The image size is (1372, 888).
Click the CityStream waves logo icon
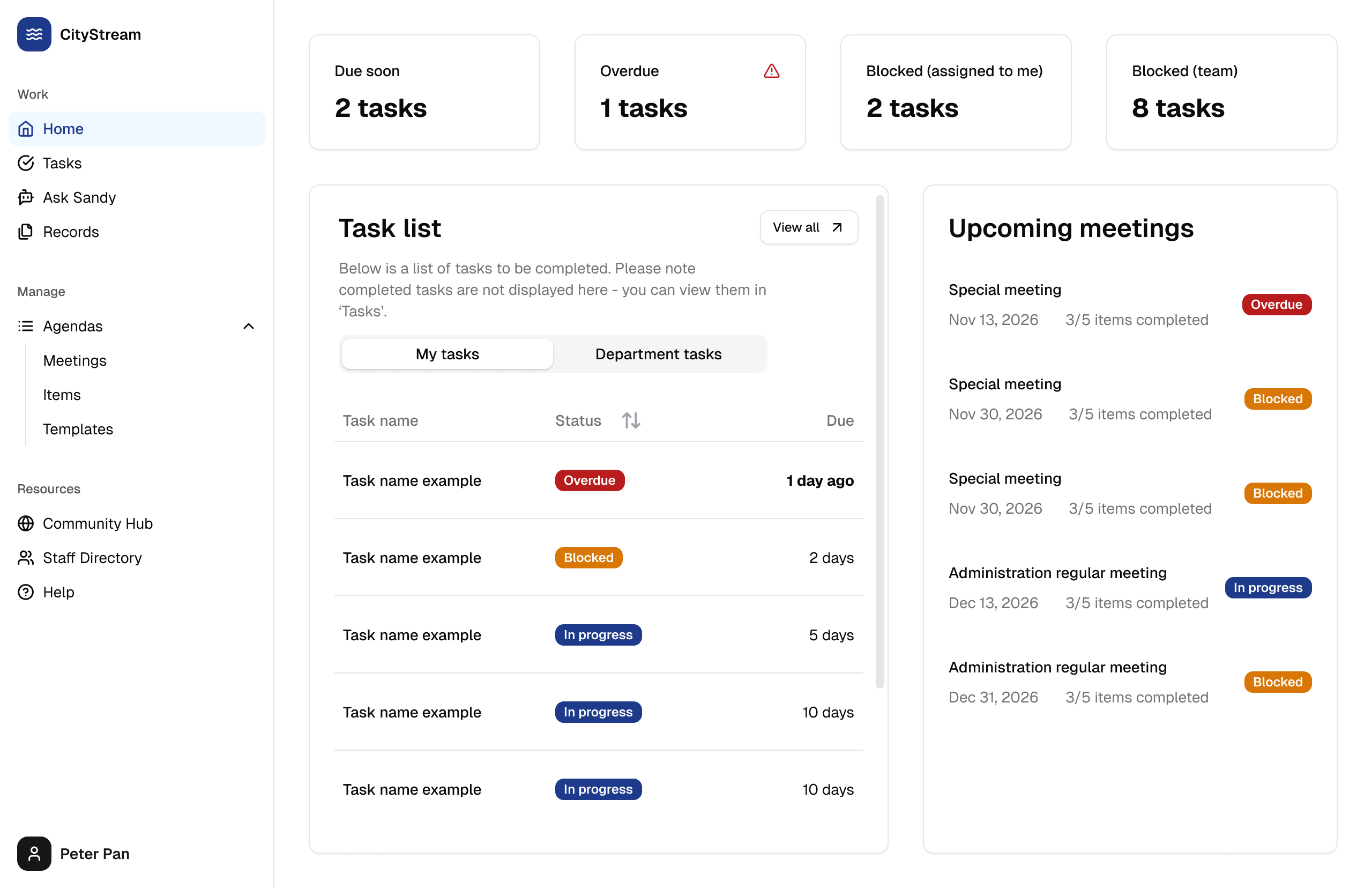tap(34, 34)
